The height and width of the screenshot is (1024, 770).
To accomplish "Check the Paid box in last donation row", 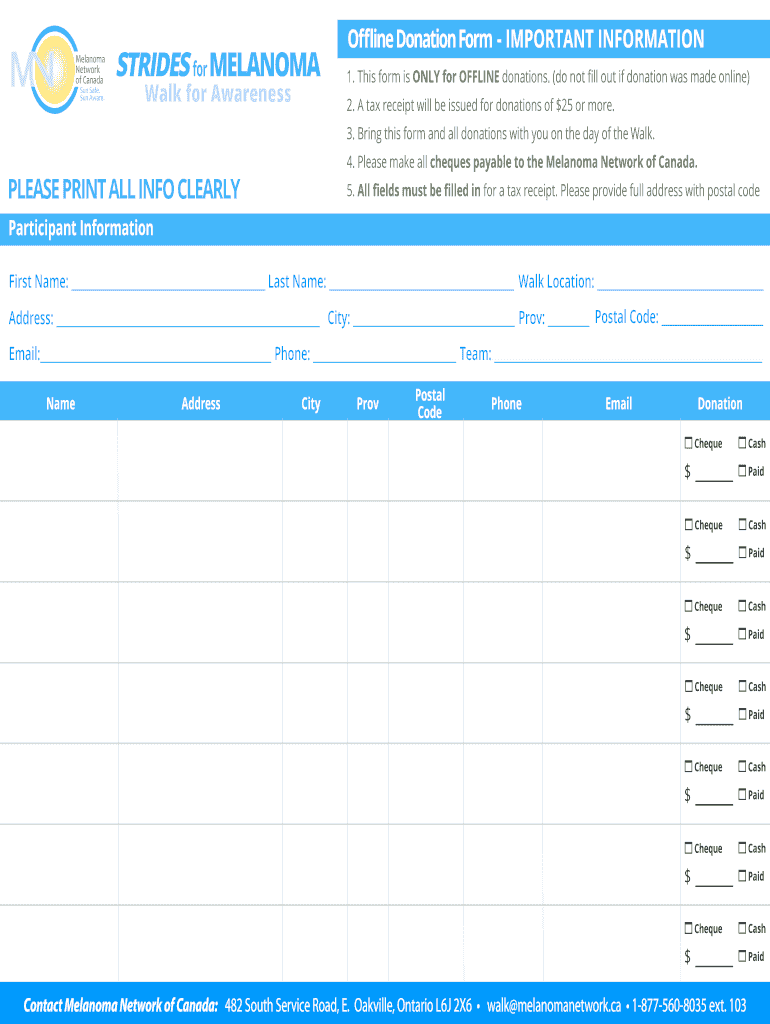I will pyautogui.click(x=742, y=956).
